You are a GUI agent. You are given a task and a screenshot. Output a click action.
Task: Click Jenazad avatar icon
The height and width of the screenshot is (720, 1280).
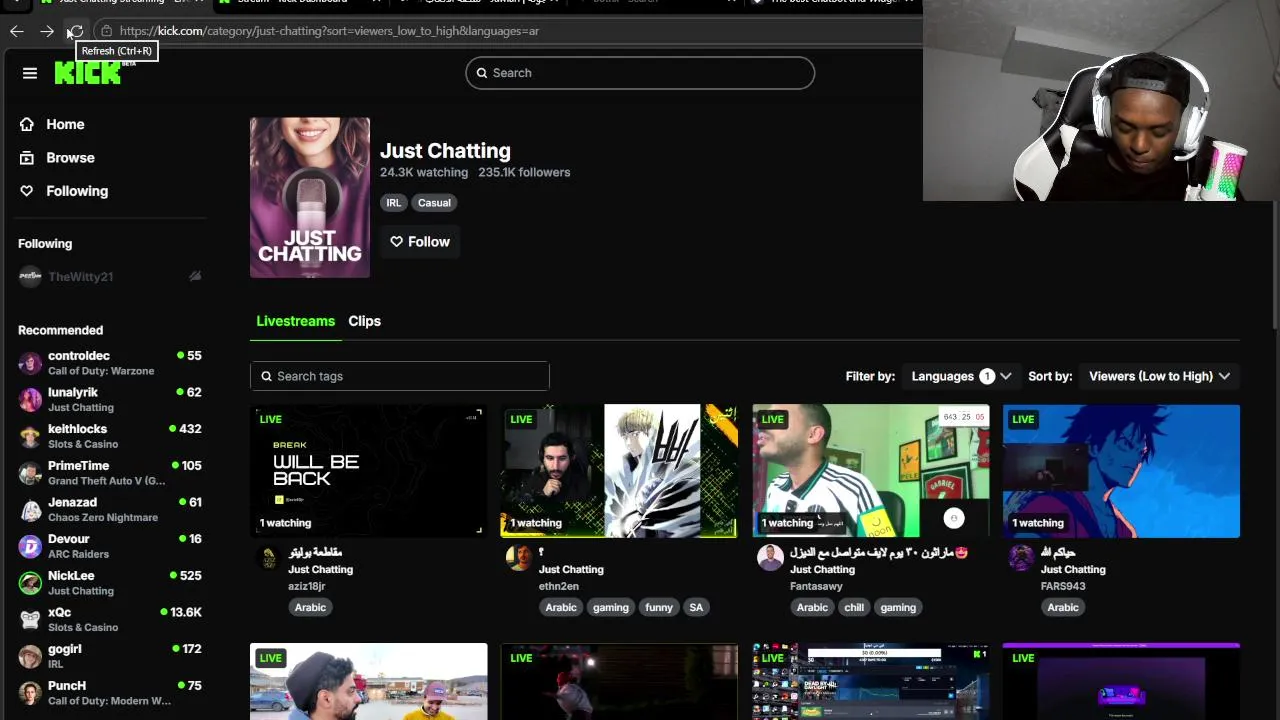click(x=31, y=510)
